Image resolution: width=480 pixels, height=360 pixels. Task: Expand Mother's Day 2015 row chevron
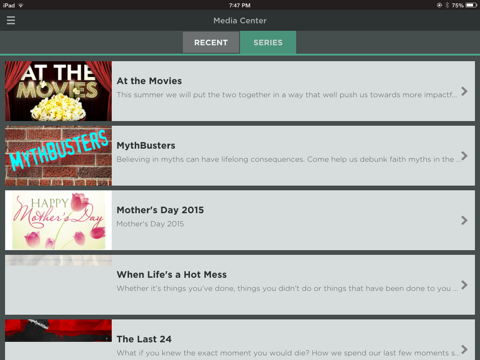[464, 220]
